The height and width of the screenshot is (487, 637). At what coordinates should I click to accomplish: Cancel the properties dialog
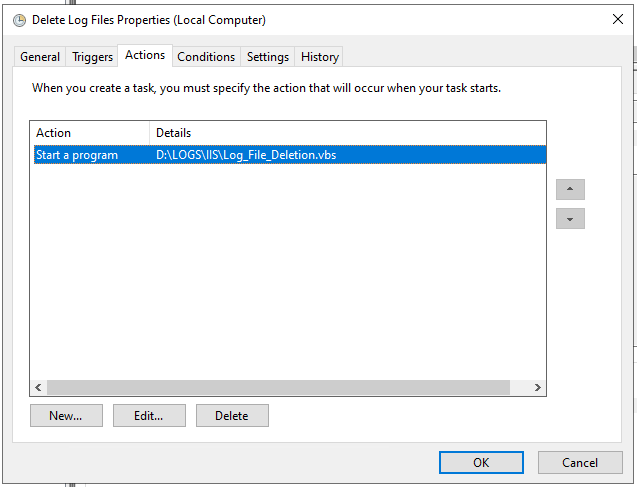click(580, 462)
